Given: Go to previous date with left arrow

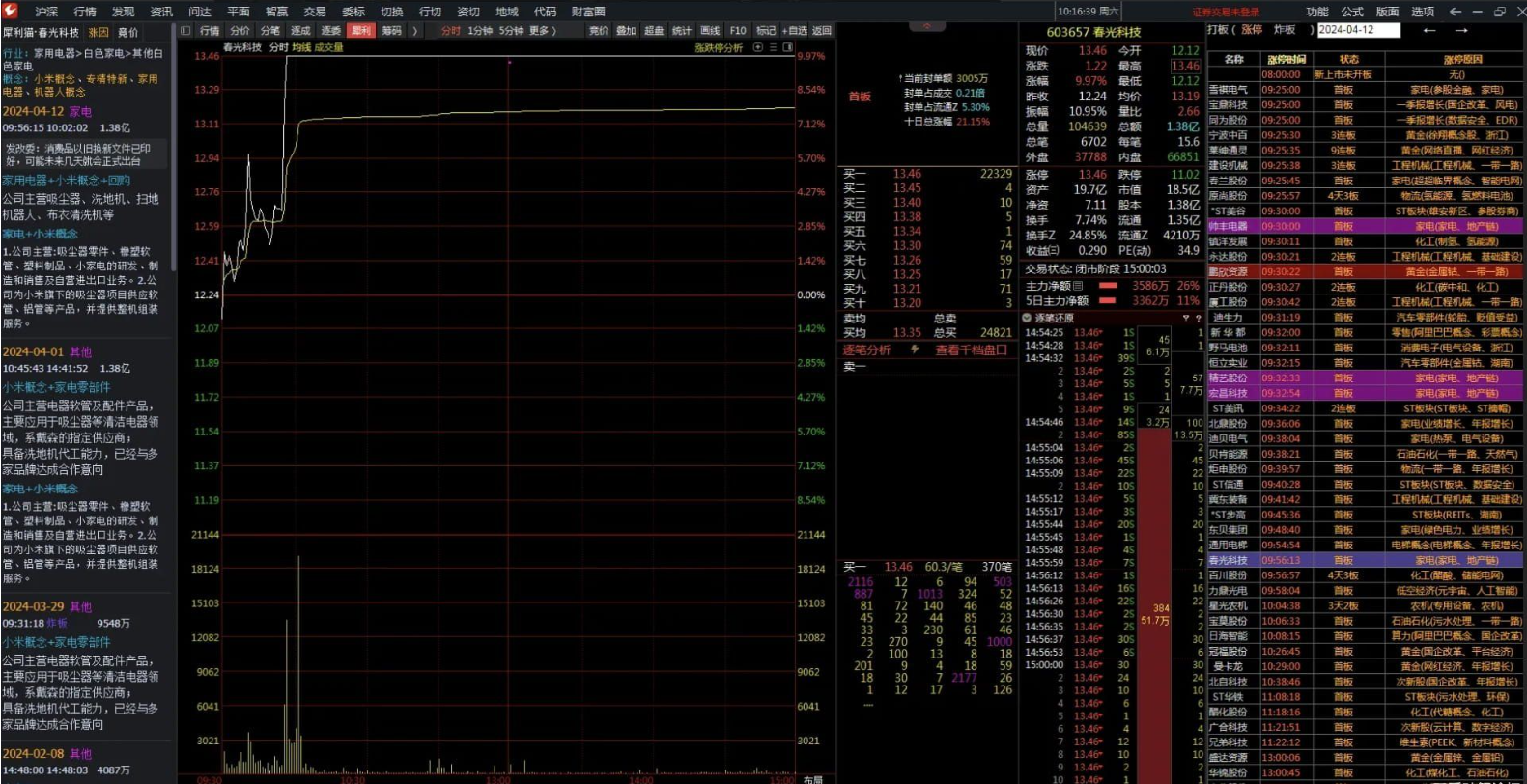Looking at the screenshot, I should pos(1429,30).
